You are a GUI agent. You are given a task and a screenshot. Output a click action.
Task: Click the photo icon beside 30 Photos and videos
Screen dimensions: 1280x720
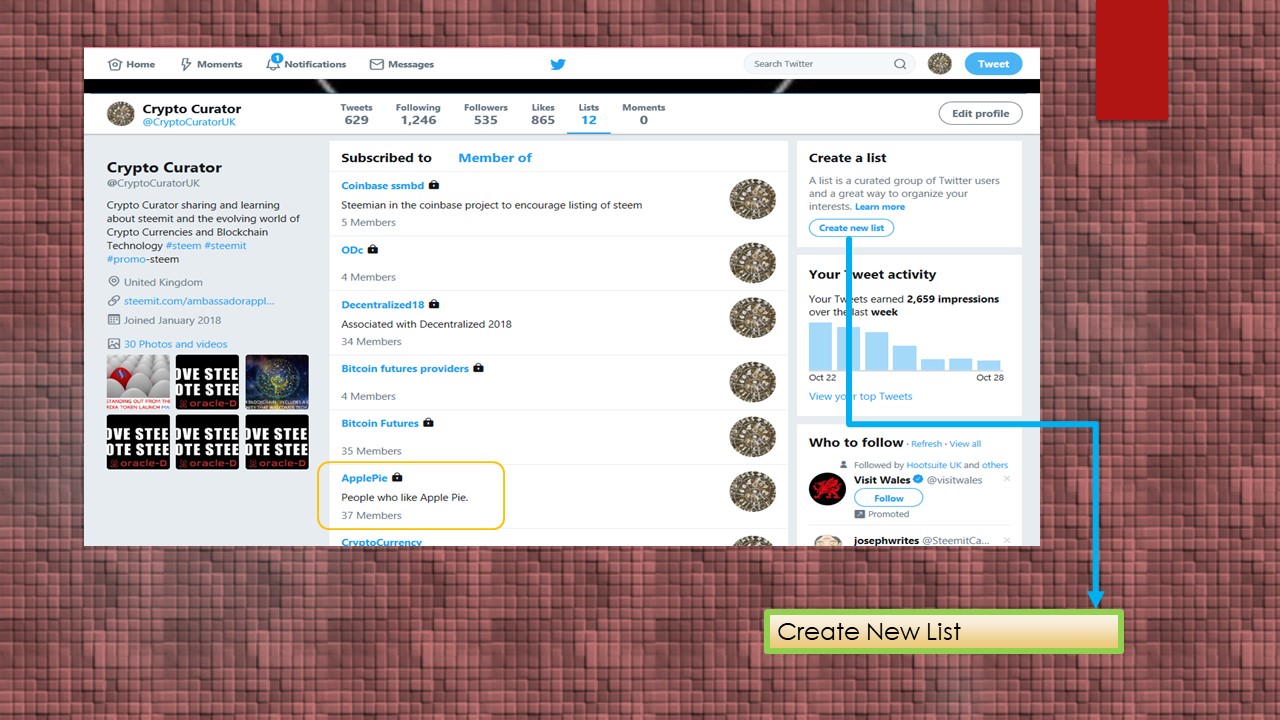tap(114, 344)
